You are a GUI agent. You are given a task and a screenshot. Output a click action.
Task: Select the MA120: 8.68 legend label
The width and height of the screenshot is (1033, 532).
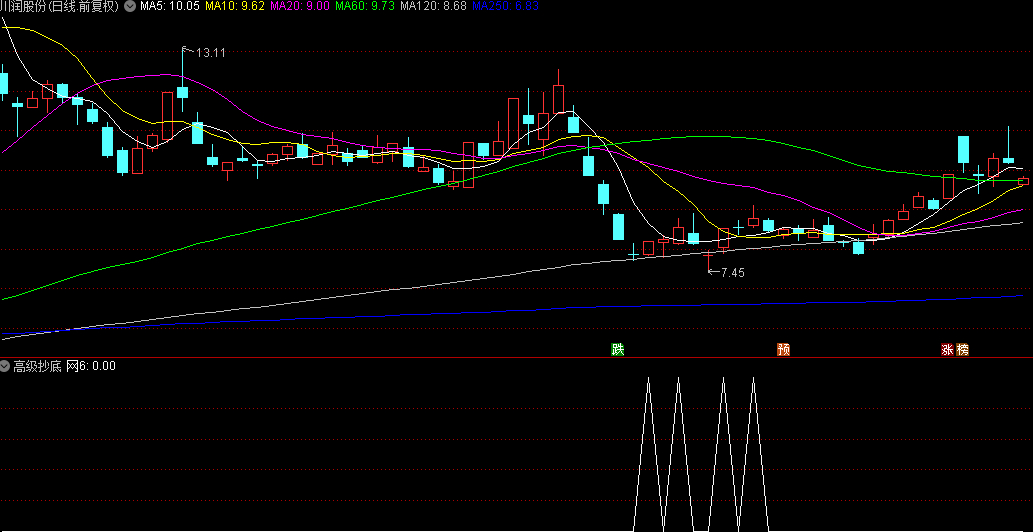tap(432, 7)
